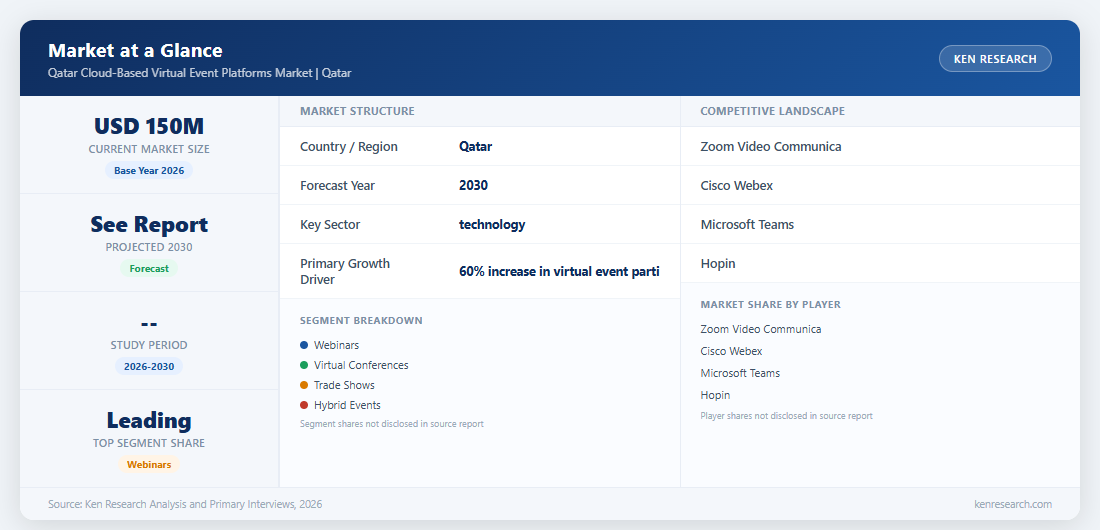The width and height of the screenshot is (1100, 530).
Task: Click the Hybrid Events segment label
Action: [x=347, y=405]
